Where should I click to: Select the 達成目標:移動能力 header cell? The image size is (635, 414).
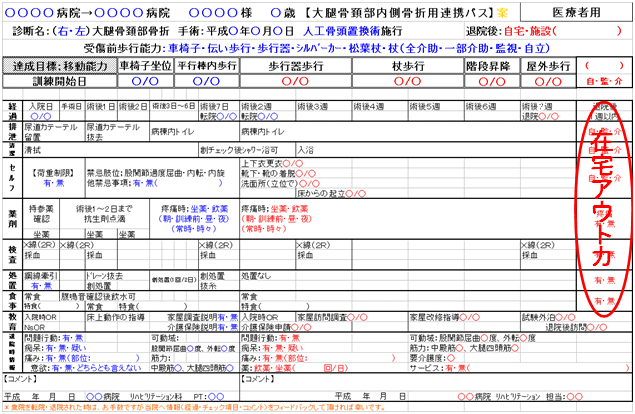tap(59, 66)
